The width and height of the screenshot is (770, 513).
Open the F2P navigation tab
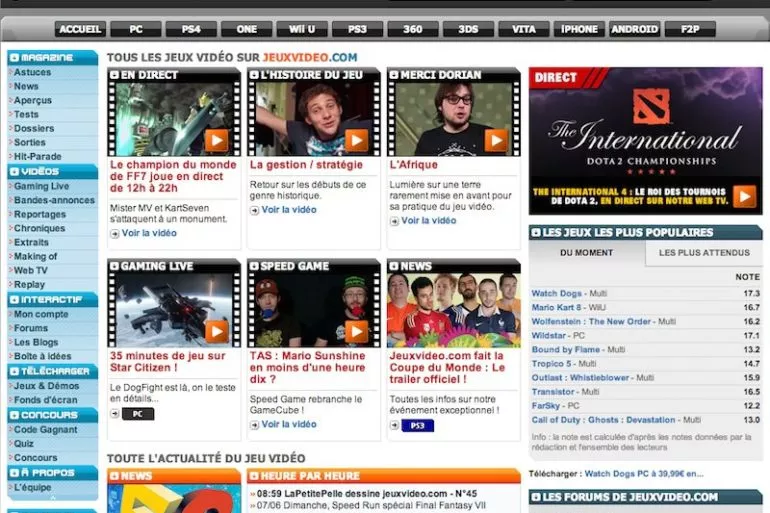(690, 29)
